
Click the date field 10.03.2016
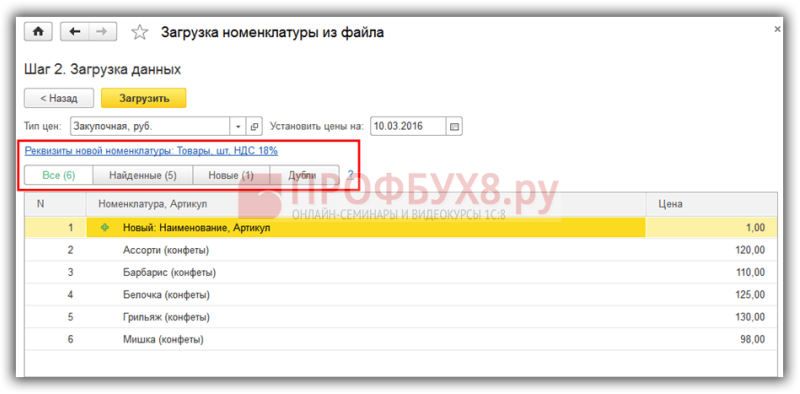[408, 126]
